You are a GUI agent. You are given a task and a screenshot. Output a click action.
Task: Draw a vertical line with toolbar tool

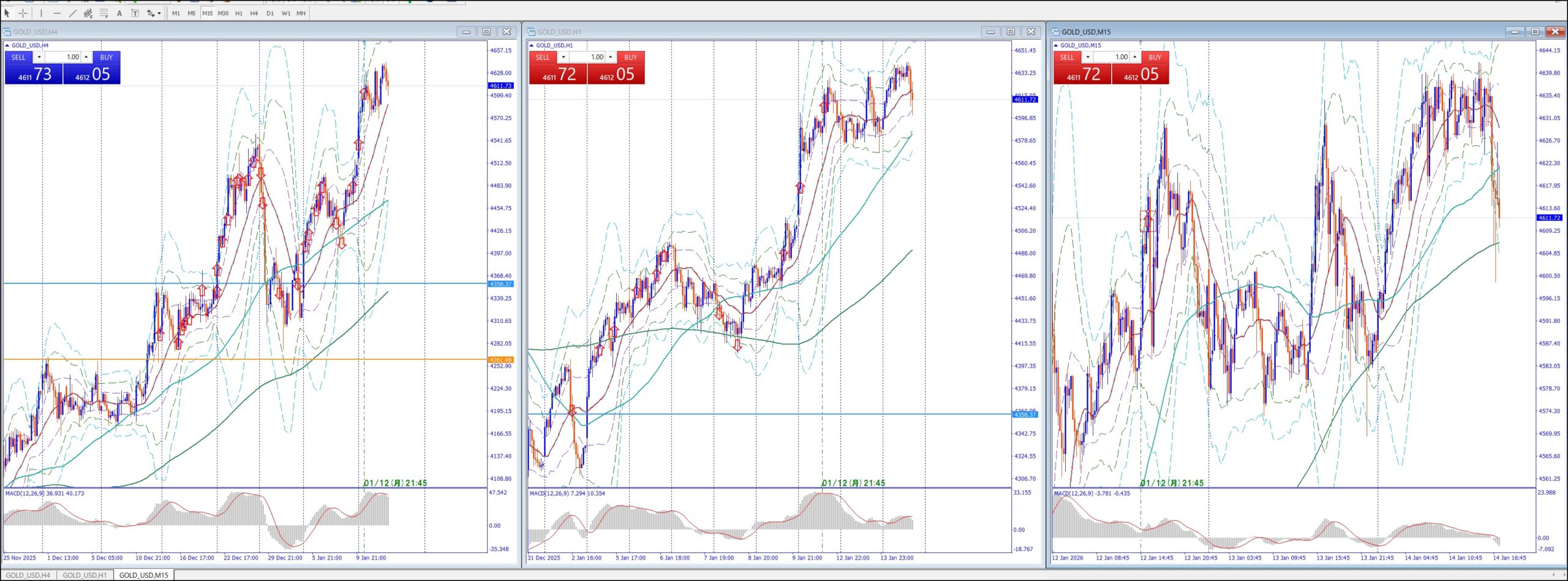point(41,13)
